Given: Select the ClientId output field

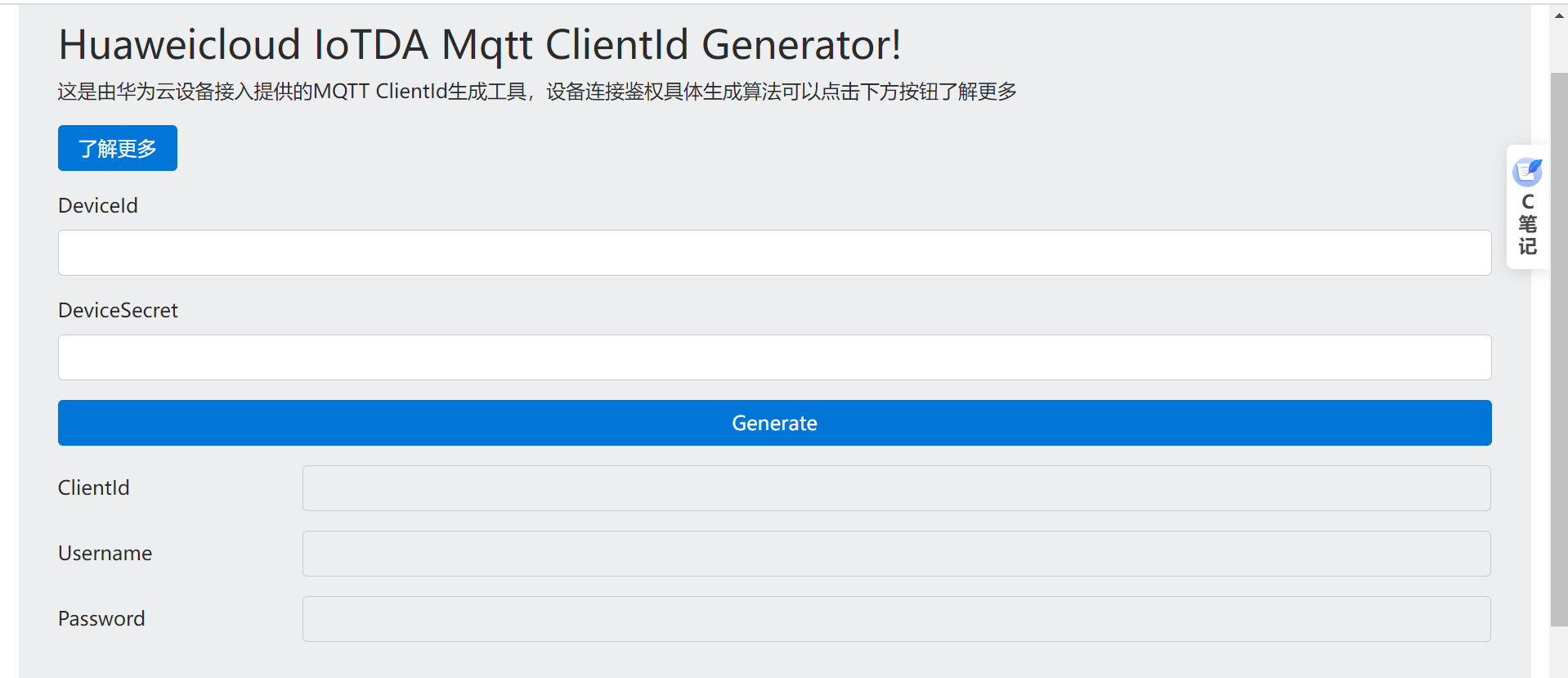Looking at the screenshot, I should tap(896, 488).
